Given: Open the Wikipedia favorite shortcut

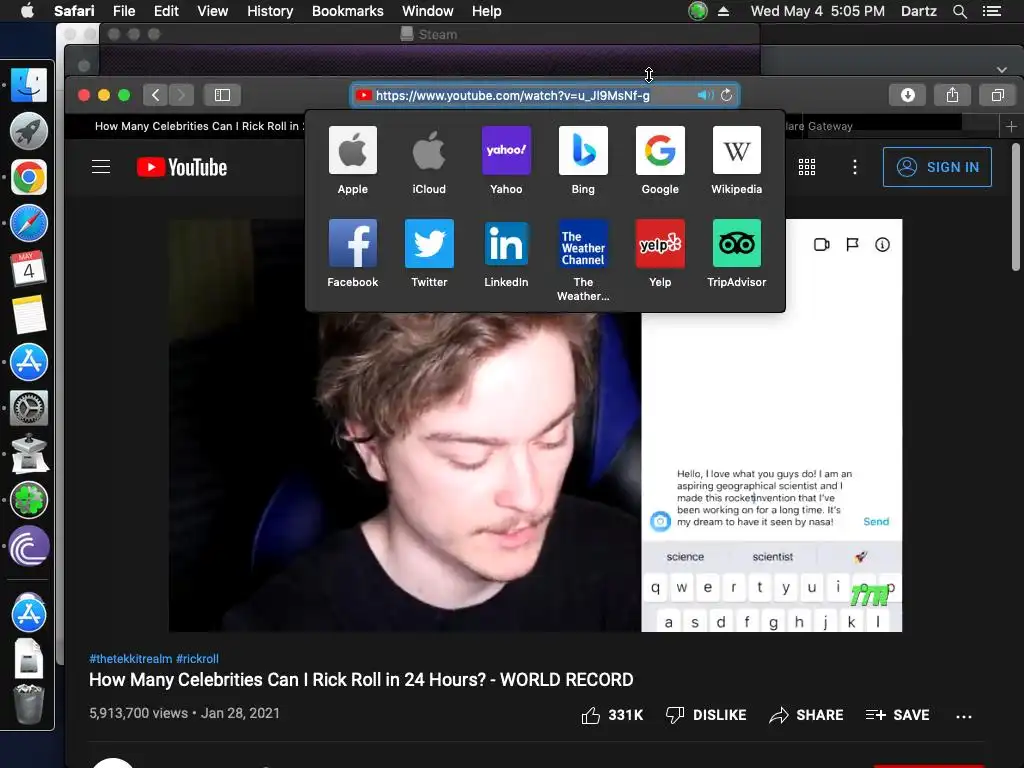Looking at the screenshot, I should click(737, 161).
